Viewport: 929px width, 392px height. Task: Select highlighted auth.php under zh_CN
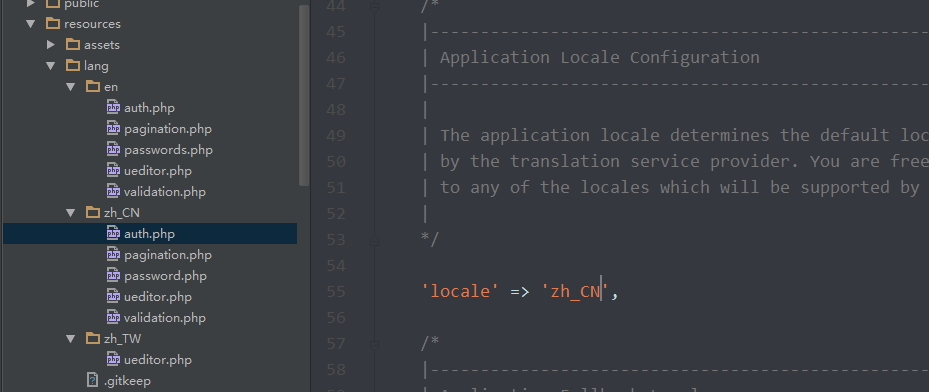pos(150,233)
